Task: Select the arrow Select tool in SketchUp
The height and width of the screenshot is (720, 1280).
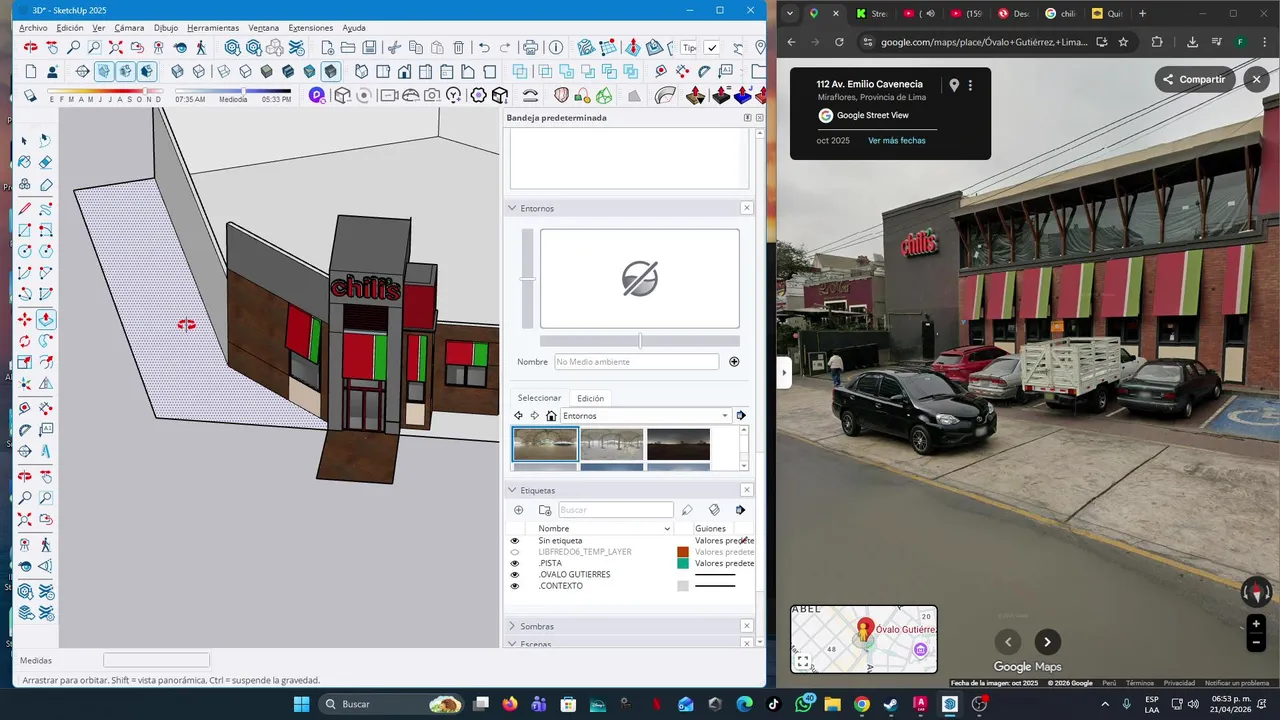Action: (25, 140)
